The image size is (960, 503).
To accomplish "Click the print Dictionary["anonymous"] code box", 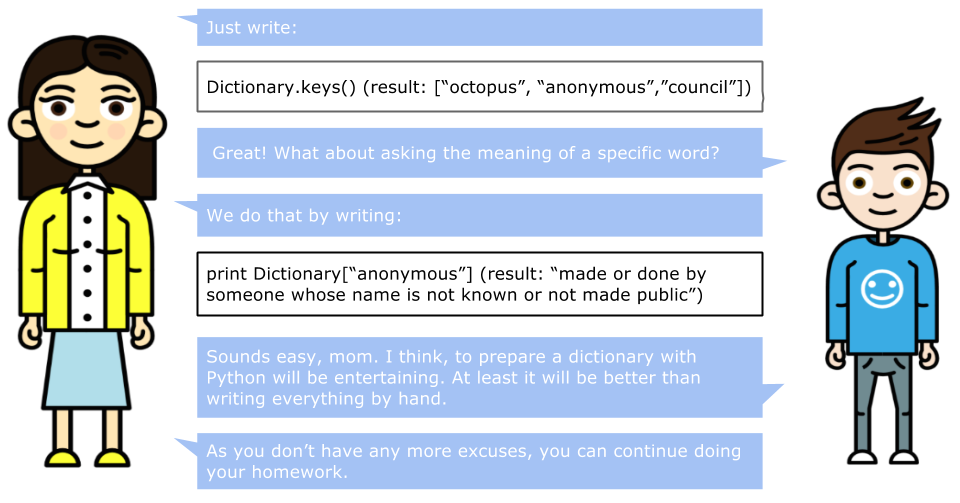I will click(x=480, y=284).
